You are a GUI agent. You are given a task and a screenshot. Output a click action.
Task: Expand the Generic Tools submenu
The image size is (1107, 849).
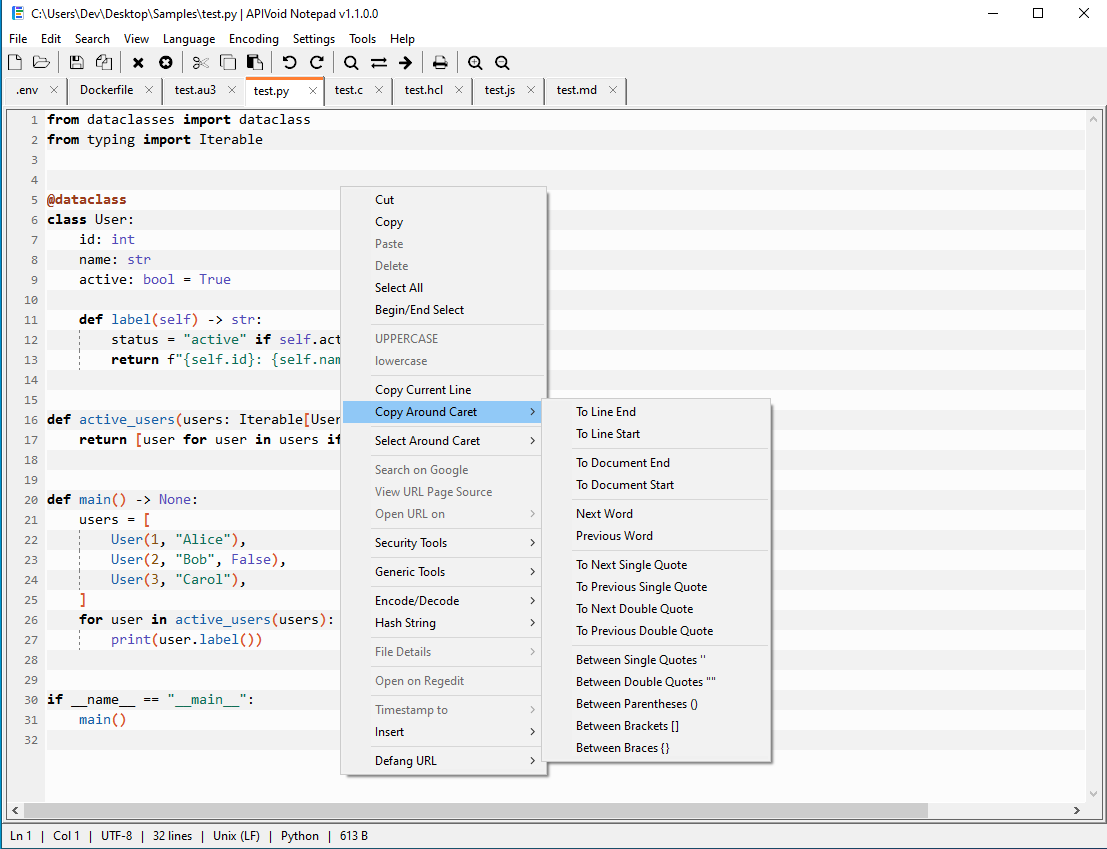coord(443,572)
